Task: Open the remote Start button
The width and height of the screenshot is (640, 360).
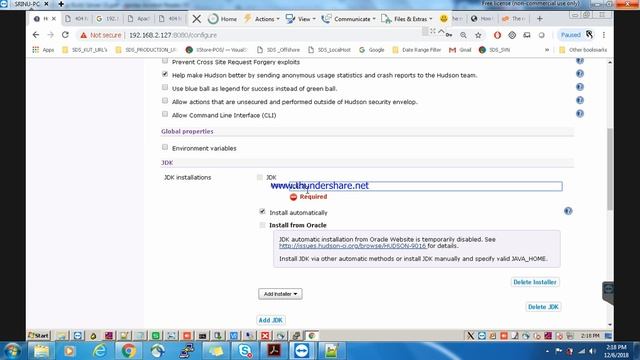Action: [38, 336]
